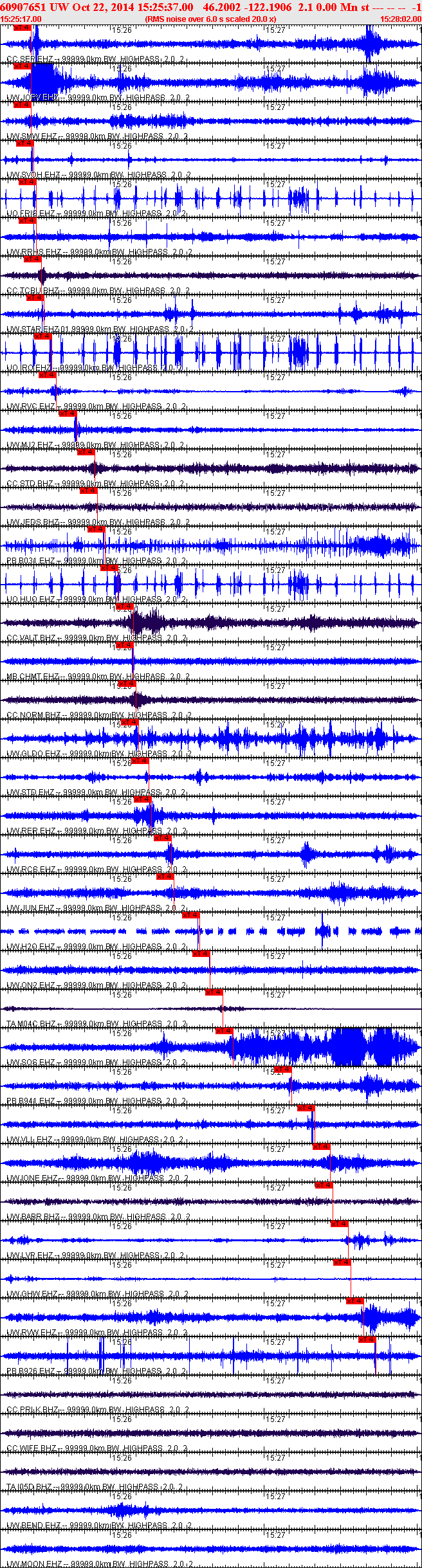Click the RMS noise scaling note
Screen dimensions: 422x1568
[x=210, y=19]
